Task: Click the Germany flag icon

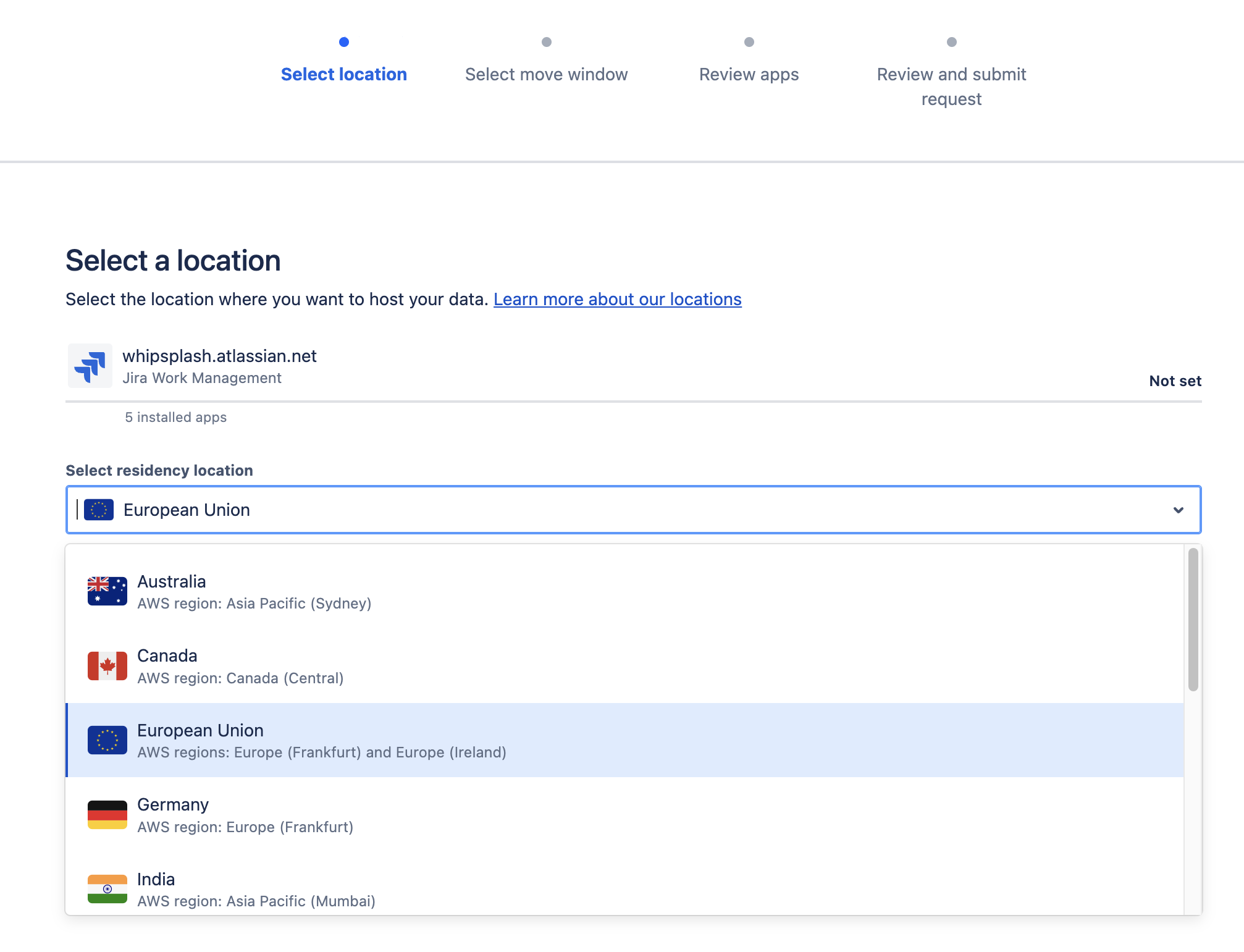Action: [107, 815]
